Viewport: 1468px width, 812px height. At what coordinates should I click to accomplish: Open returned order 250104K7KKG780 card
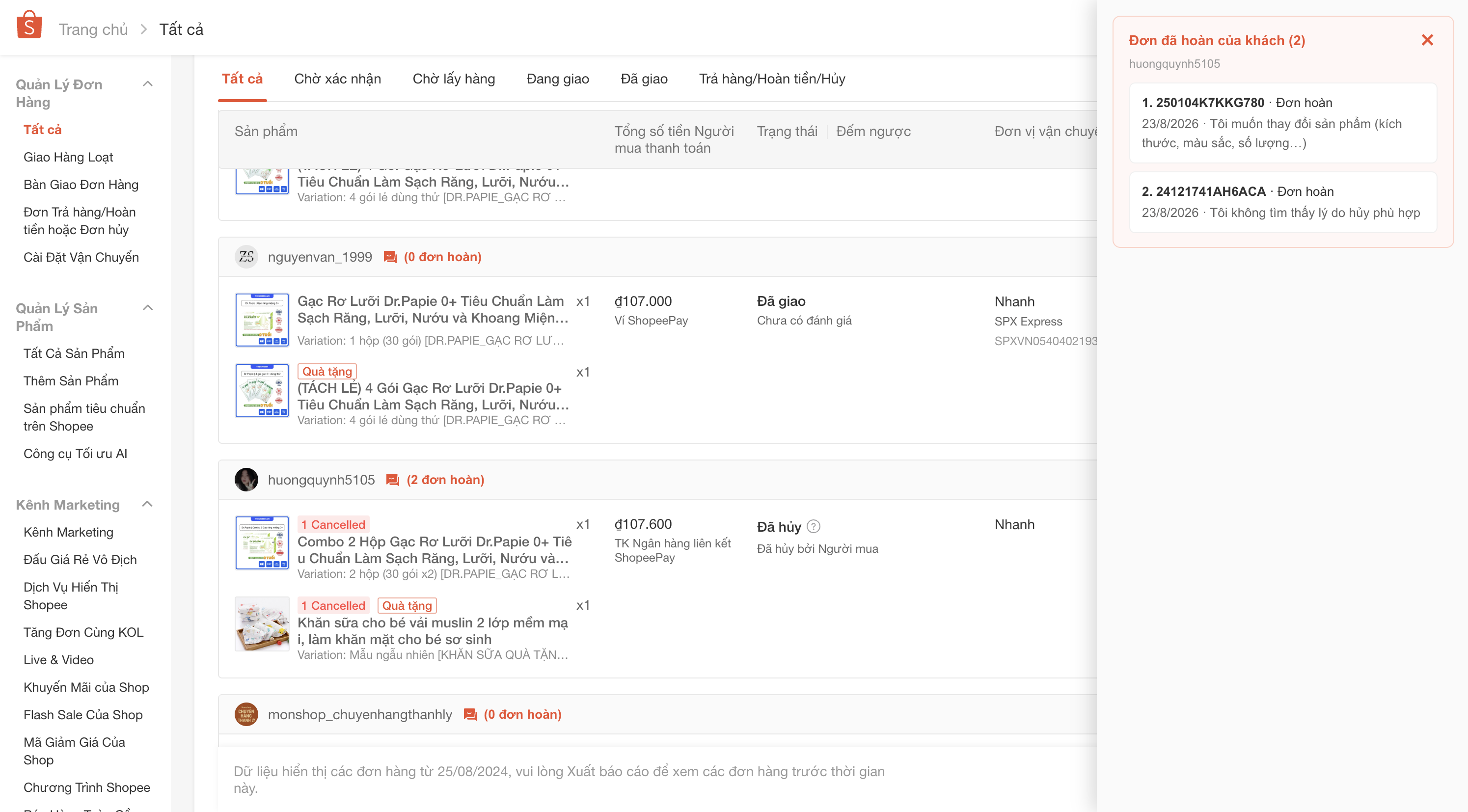tap(1283, 123)
